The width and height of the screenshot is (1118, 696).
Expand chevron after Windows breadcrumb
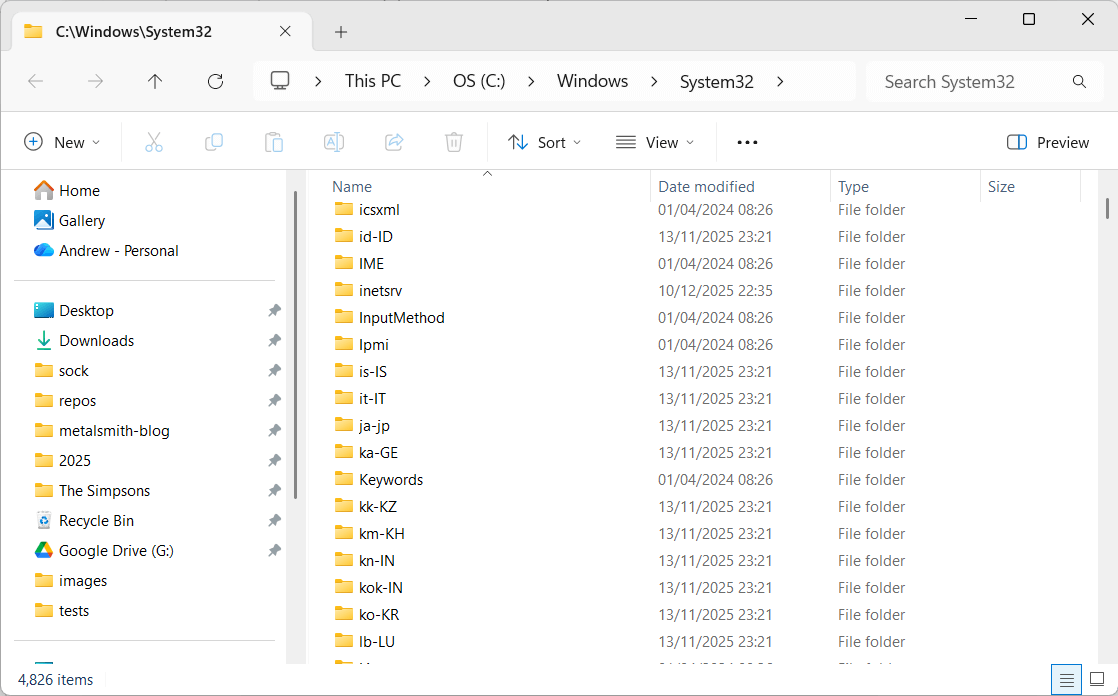(x=654, y=82)
